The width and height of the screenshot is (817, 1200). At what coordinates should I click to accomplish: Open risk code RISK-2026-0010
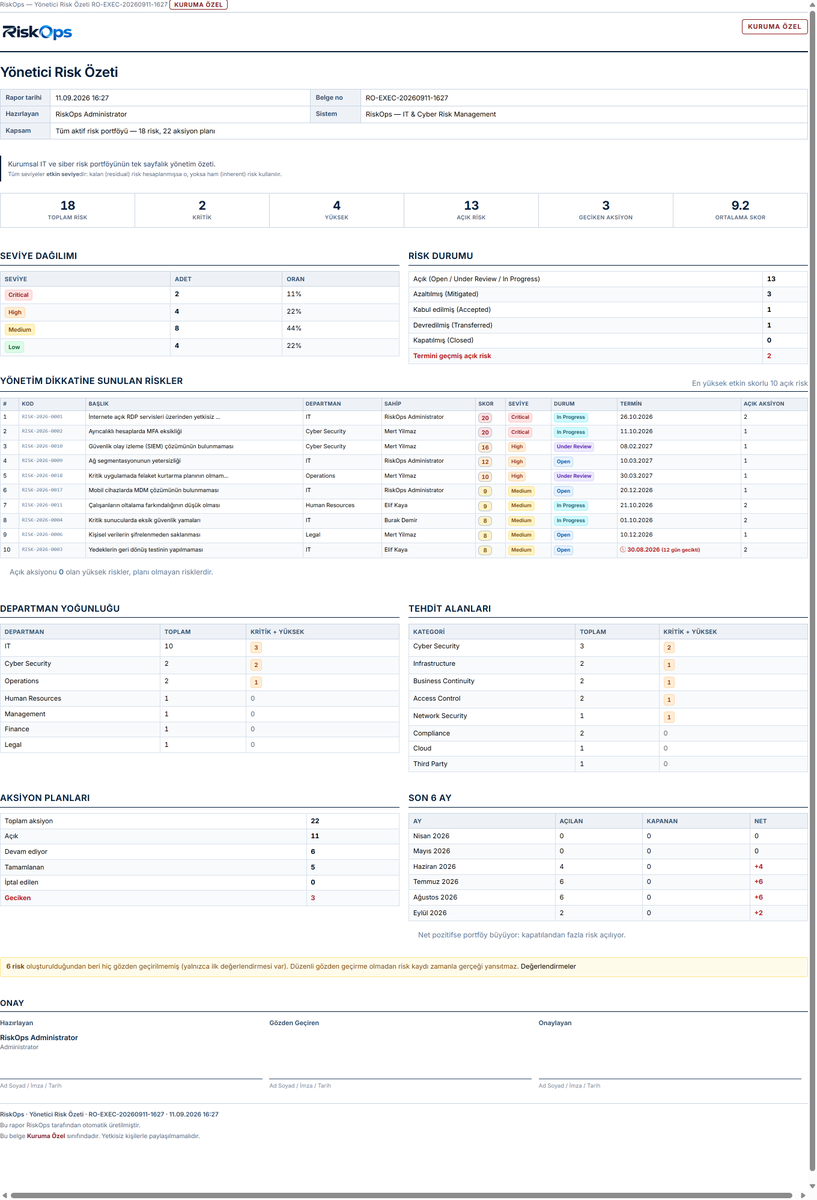point(42,446)
